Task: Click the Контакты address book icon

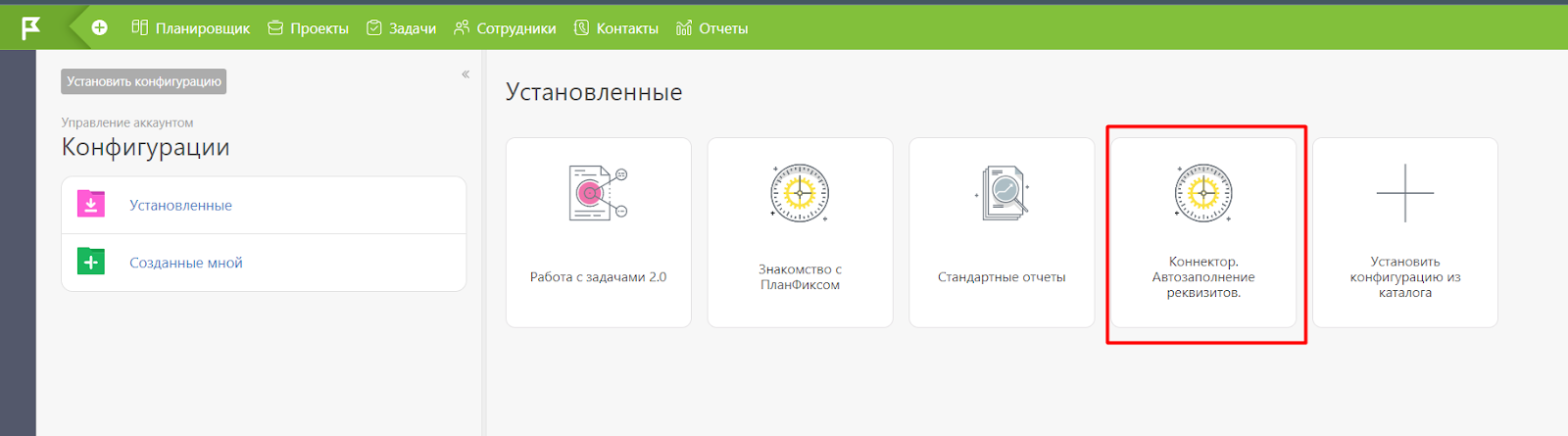Action: click(x=581, y=27)
